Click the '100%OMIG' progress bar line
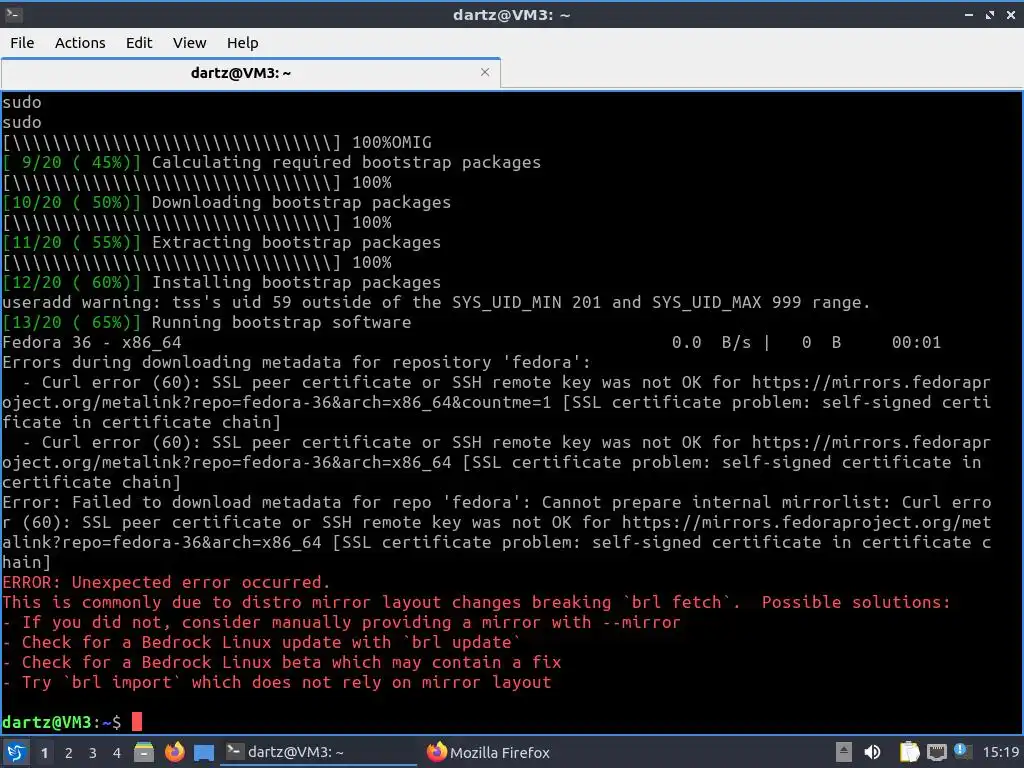This screenshot has height=768, width=1024. tap(217, 142)
